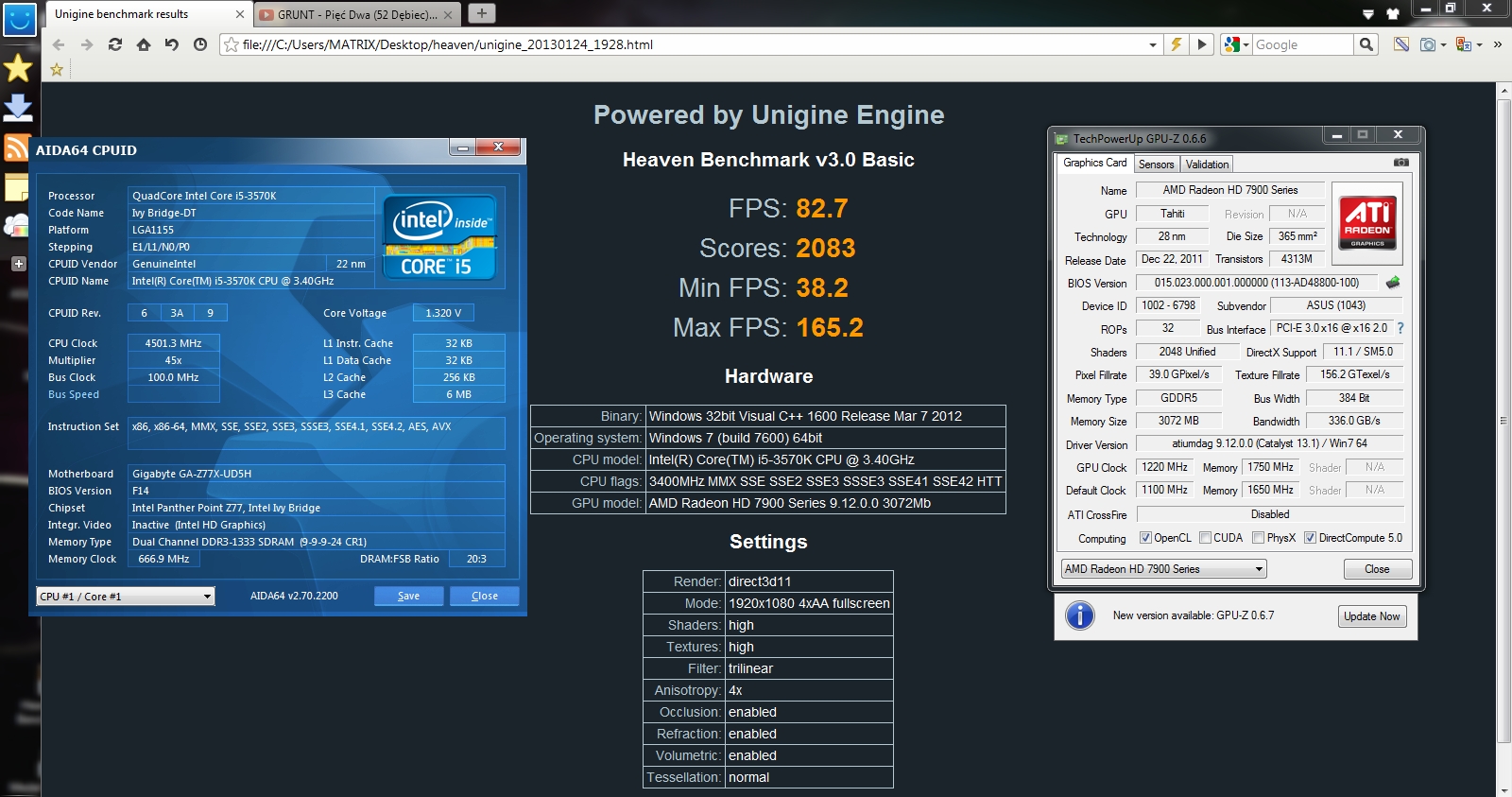Viewport: 1512px width, 797px height.
Task: Click the Maxthon smiley menu icon
Action: click(x=19, y=18)
